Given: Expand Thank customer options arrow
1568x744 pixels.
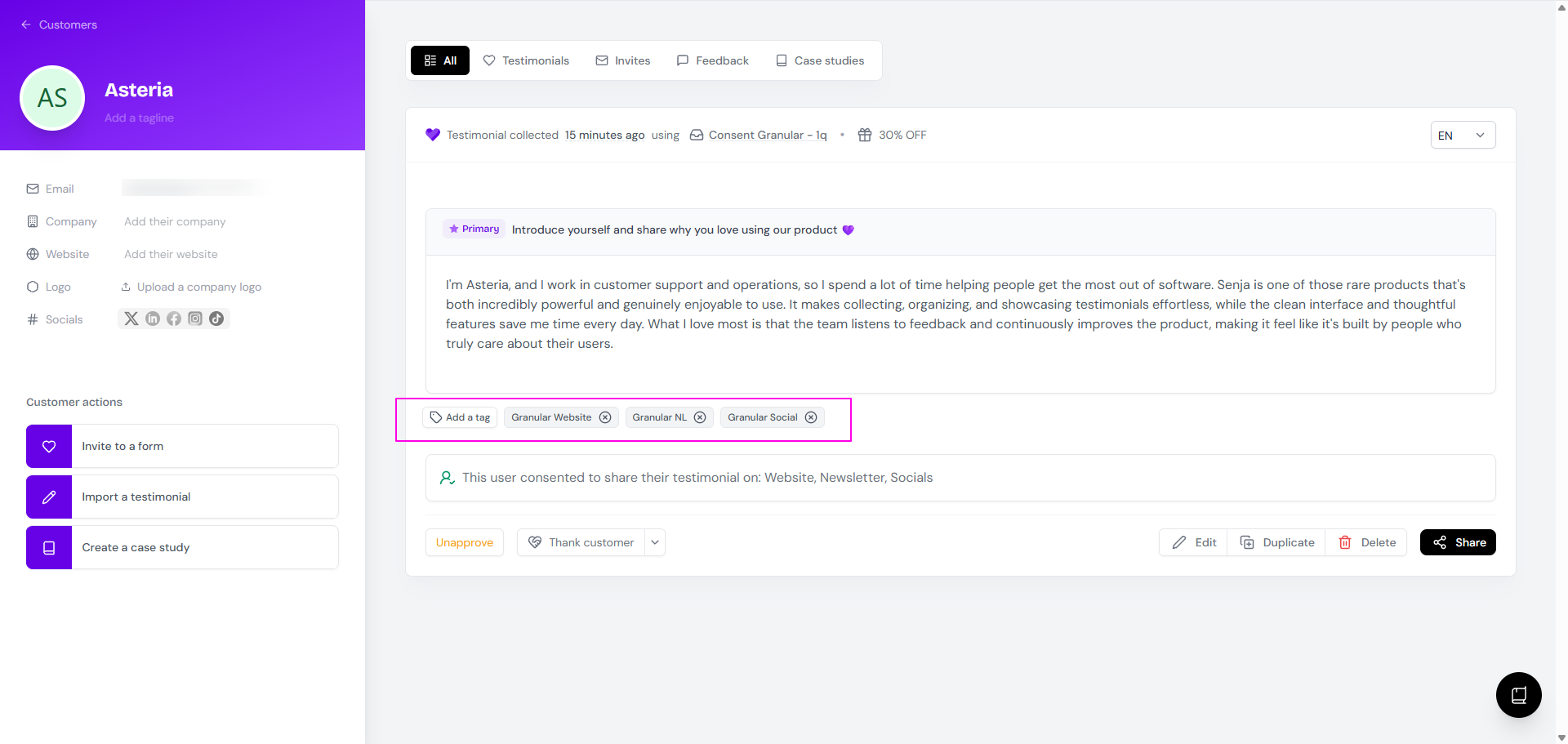Looking at the screenshot, I should click(x=655, y=542).
